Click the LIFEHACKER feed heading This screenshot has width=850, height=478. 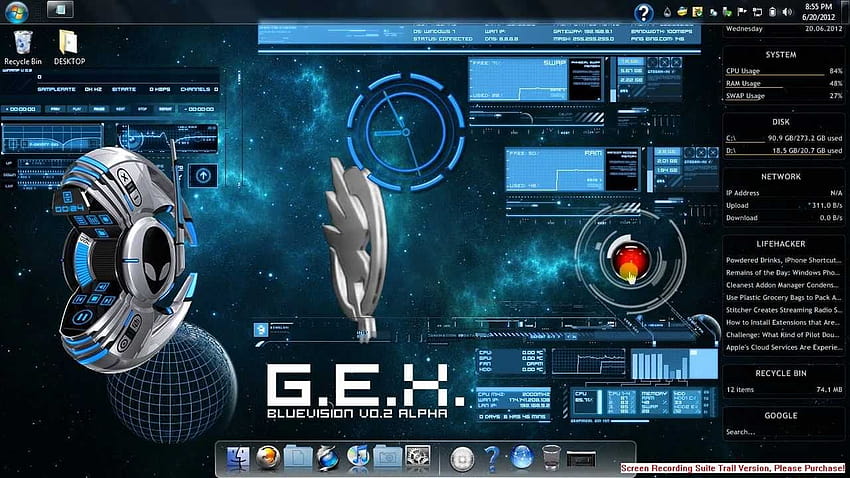click(x=781, y=244)
